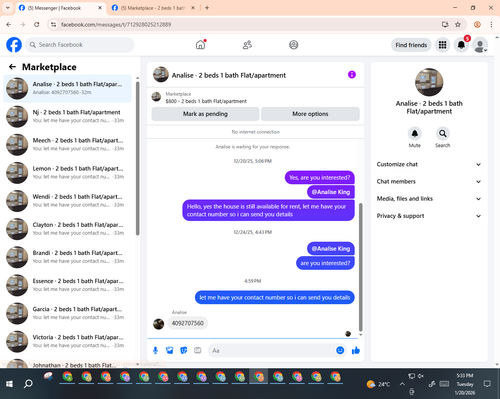Open the Facebook menu grid icon
The image size is (500, 399).
pyautogui.click(x=442, y=45)
